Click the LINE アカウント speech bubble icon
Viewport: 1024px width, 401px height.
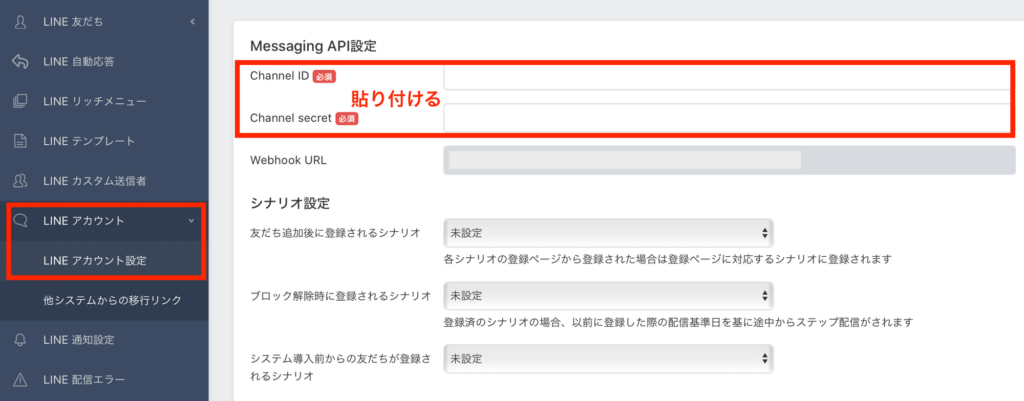[20, 221]
